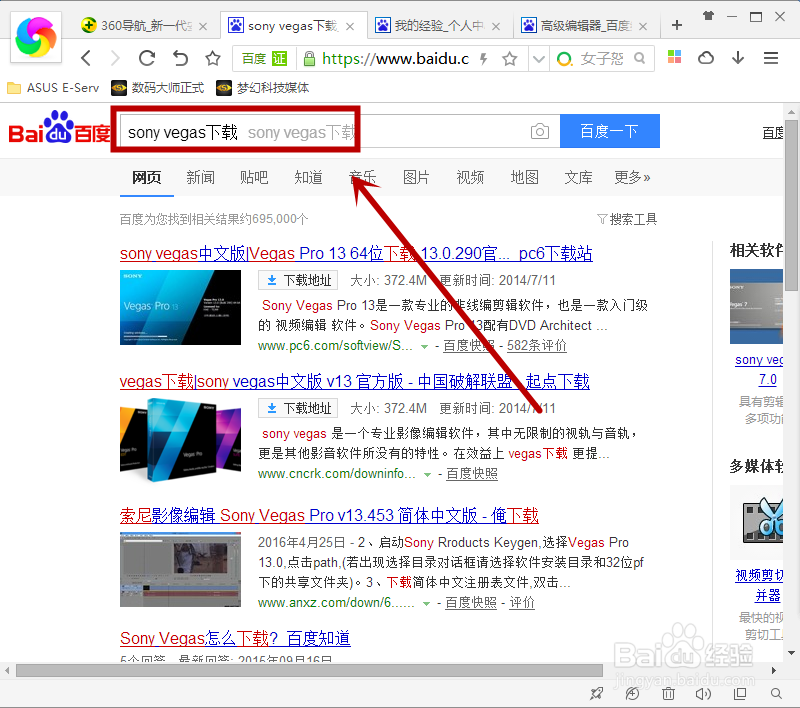
Task: Click the magnifier in browser search box
Action: point(639,58)
